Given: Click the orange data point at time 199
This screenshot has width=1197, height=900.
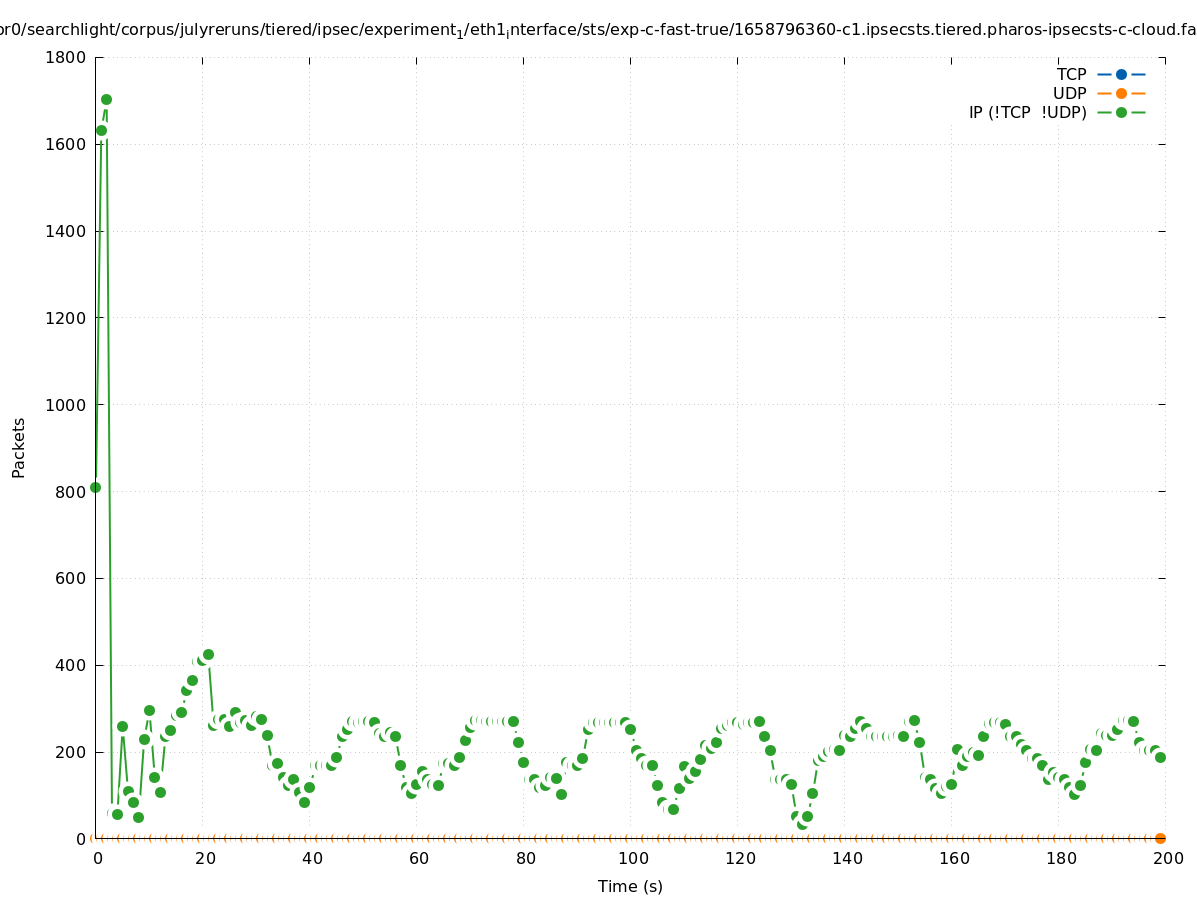Looking at the screenshot, I should [x=1160, y=838].
